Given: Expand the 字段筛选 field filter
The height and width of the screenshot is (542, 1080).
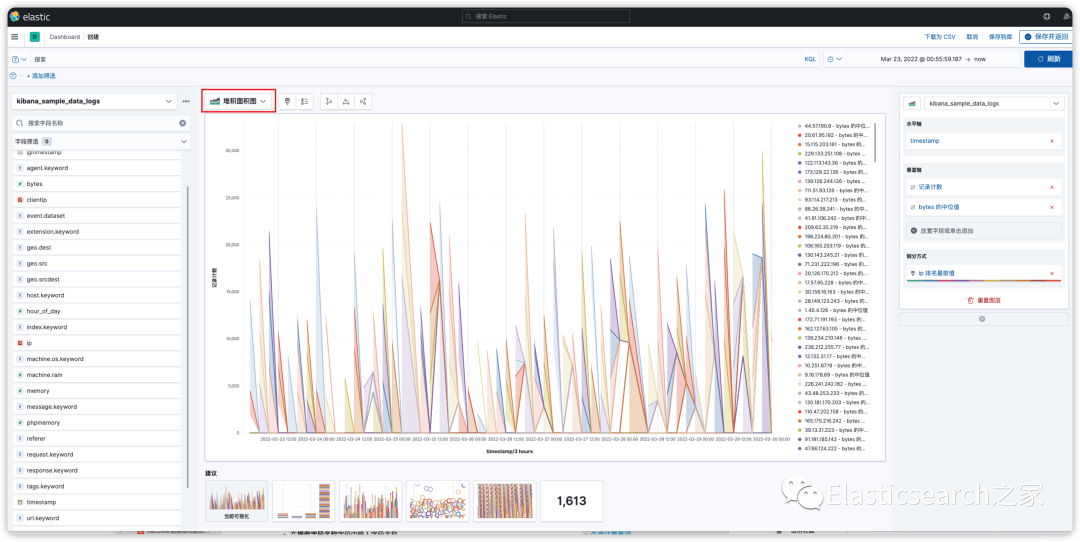Looking at the screenshot, I should tap(101, 141).
